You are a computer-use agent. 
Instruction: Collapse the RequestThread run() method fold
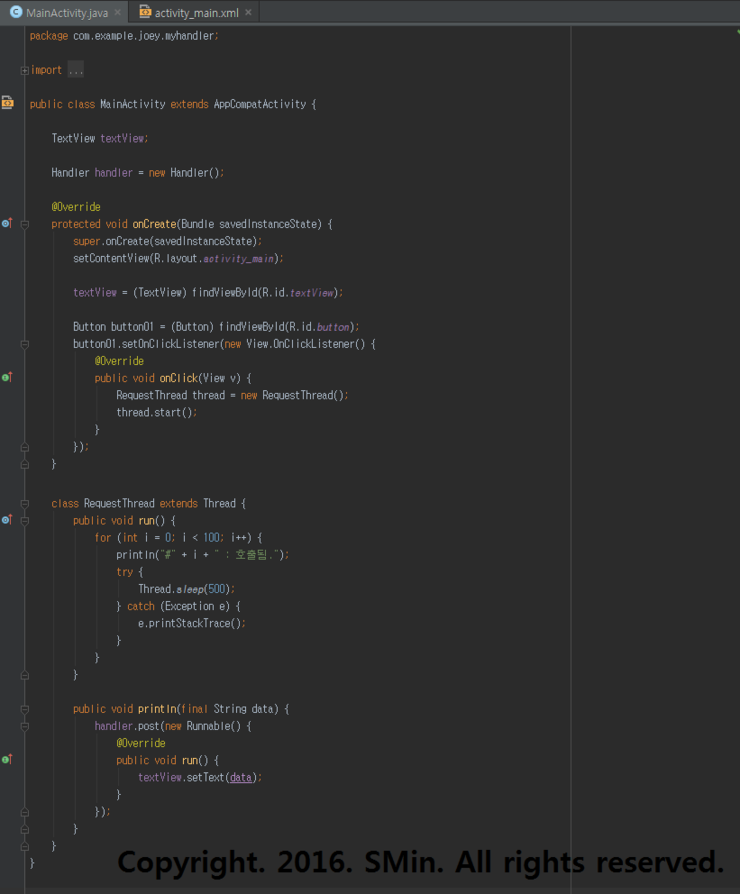tap(25, 521)
